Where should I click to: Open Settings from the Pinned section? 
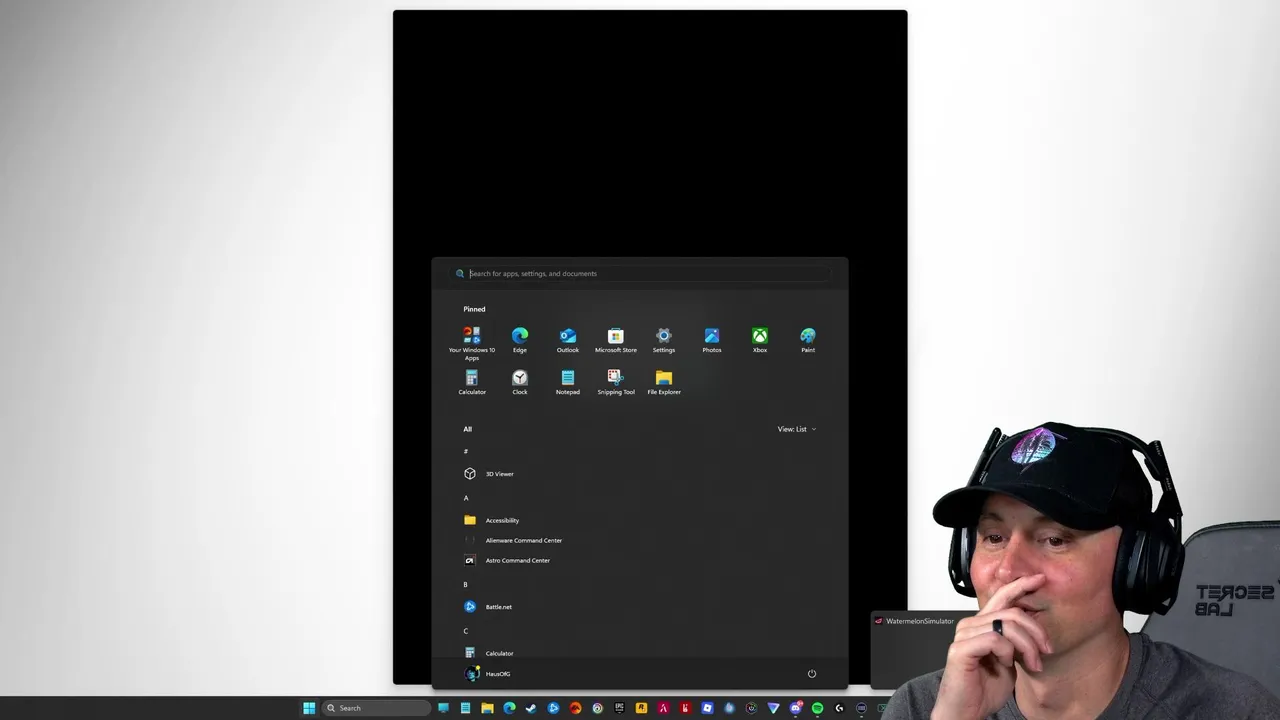coord(664,340)
